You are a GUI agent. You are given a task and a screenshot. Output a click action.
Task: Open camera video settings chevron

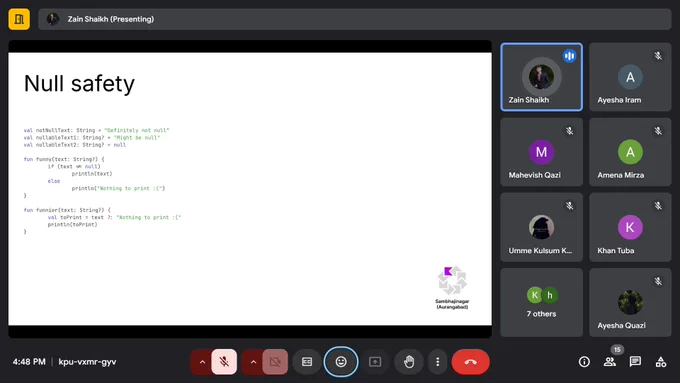(253, 361)
